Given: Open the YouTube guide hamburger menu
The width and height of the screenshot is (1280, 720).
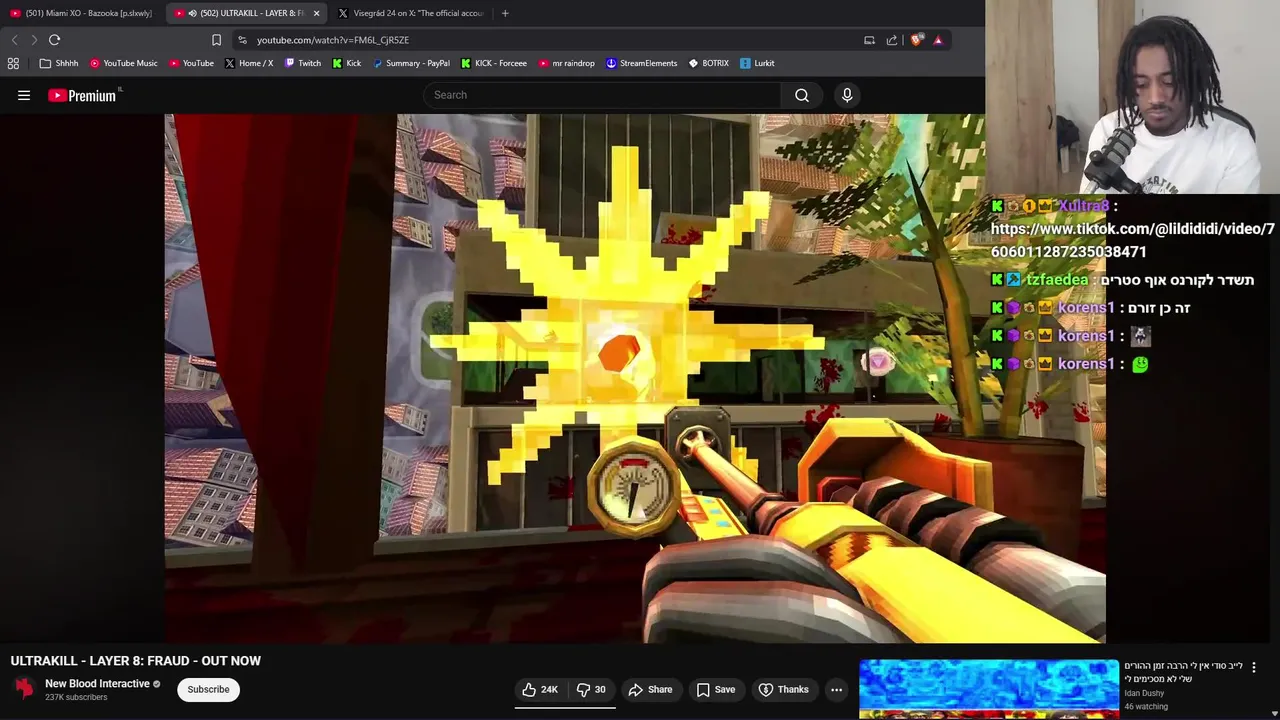Looking at the screenshot, I should (24, 95).
